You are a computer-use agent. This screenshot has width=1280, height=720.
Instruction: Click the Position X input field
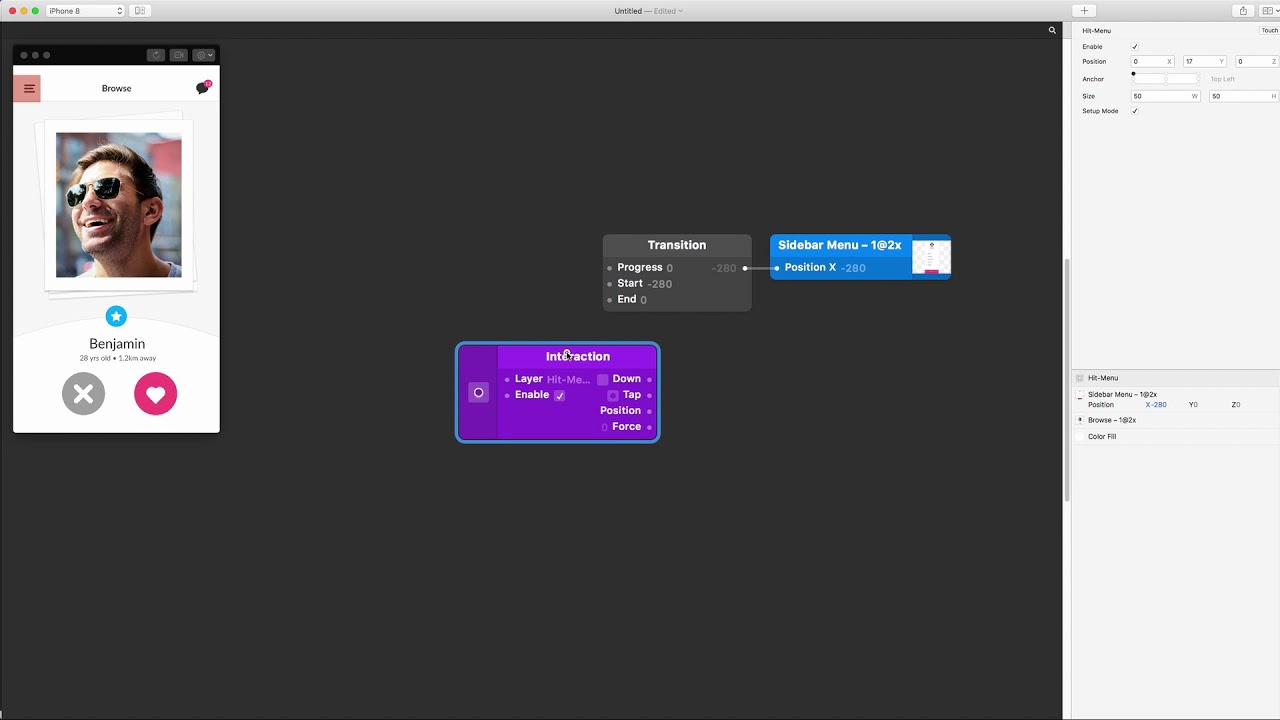point(1151,62)
